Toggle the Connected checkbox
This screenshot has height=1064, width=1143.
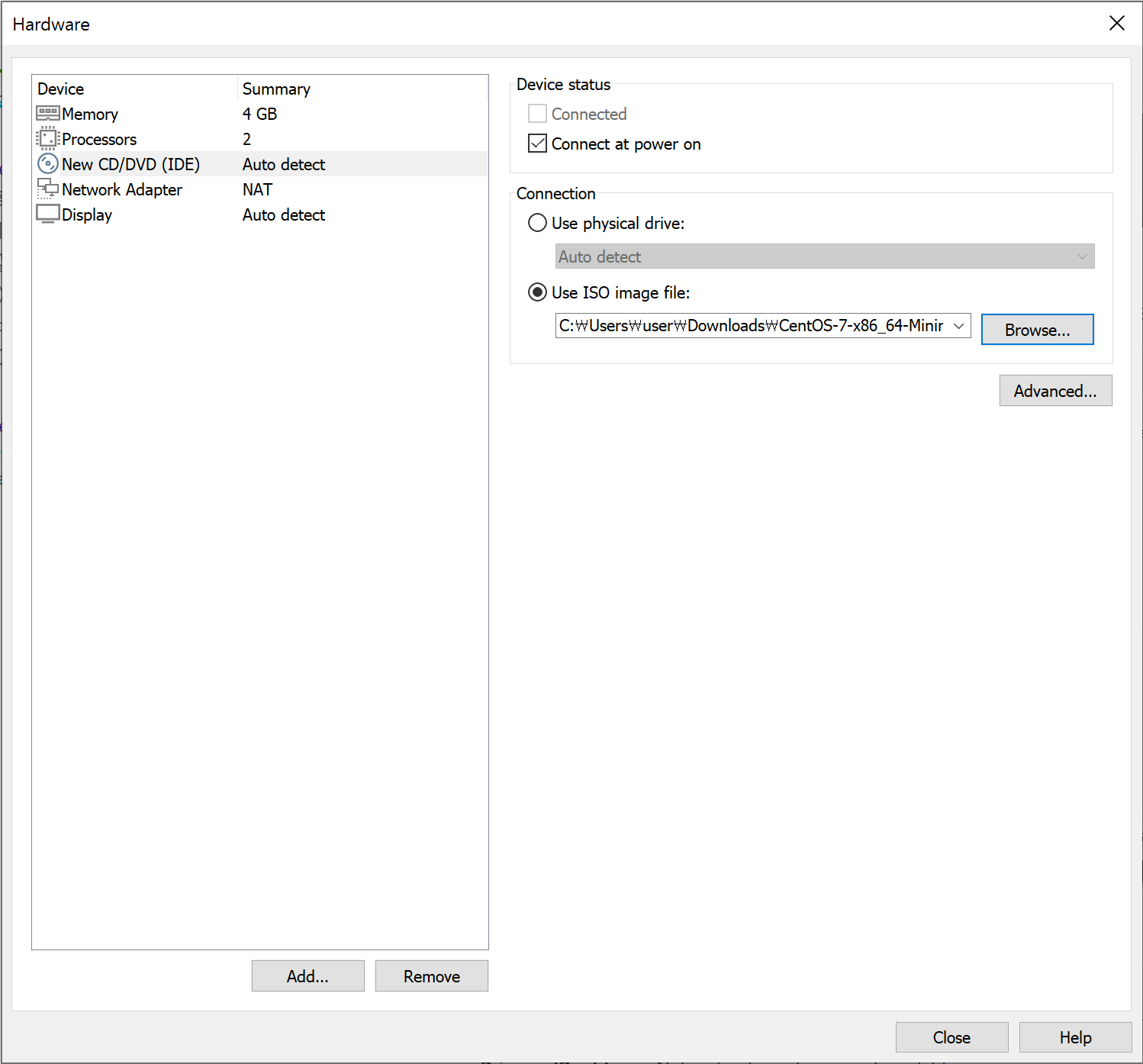coord(537,114)
